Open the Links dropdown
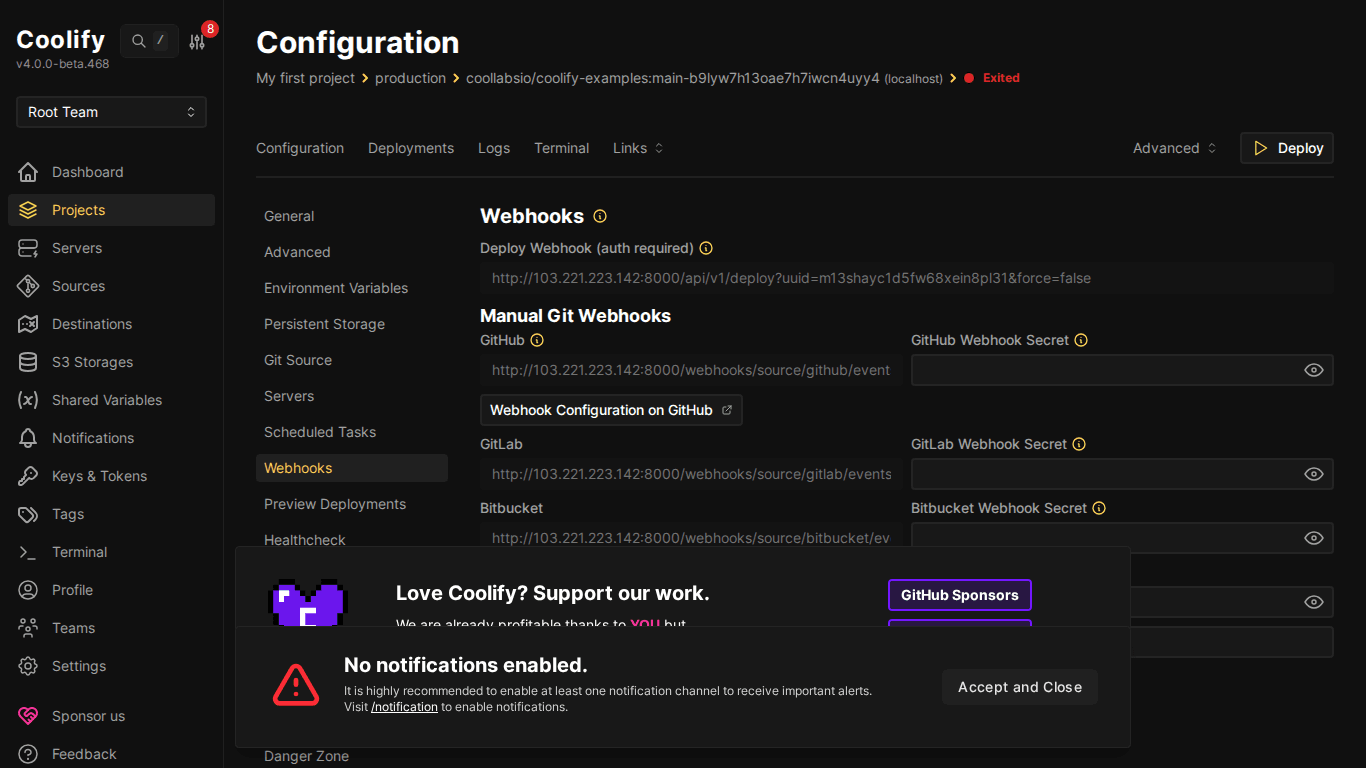This screenshot has height=768, width=1366. coord(637,148)
